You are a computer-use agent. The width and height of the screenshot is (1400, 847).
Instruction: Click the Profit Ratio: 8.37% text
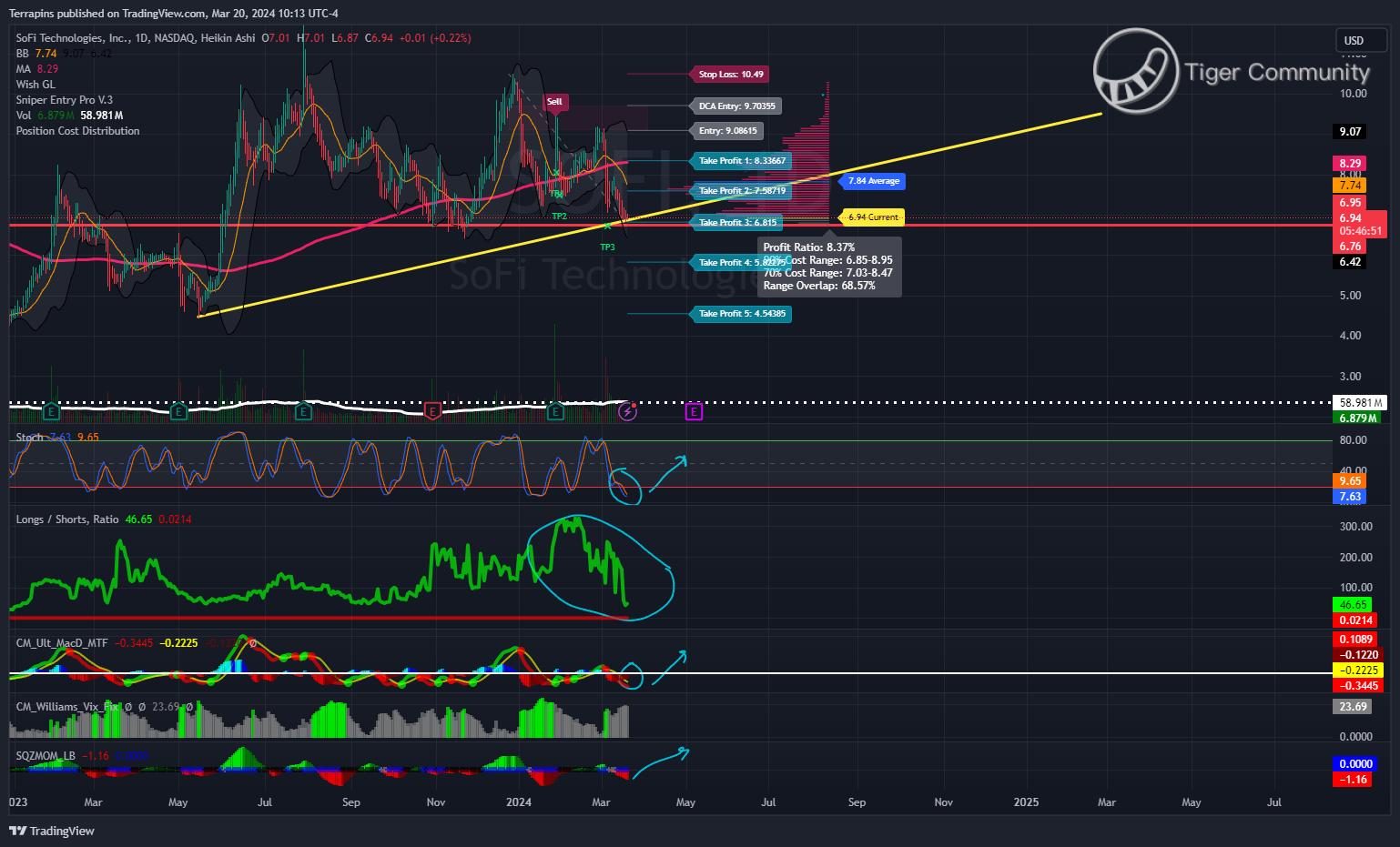point(809,247)
